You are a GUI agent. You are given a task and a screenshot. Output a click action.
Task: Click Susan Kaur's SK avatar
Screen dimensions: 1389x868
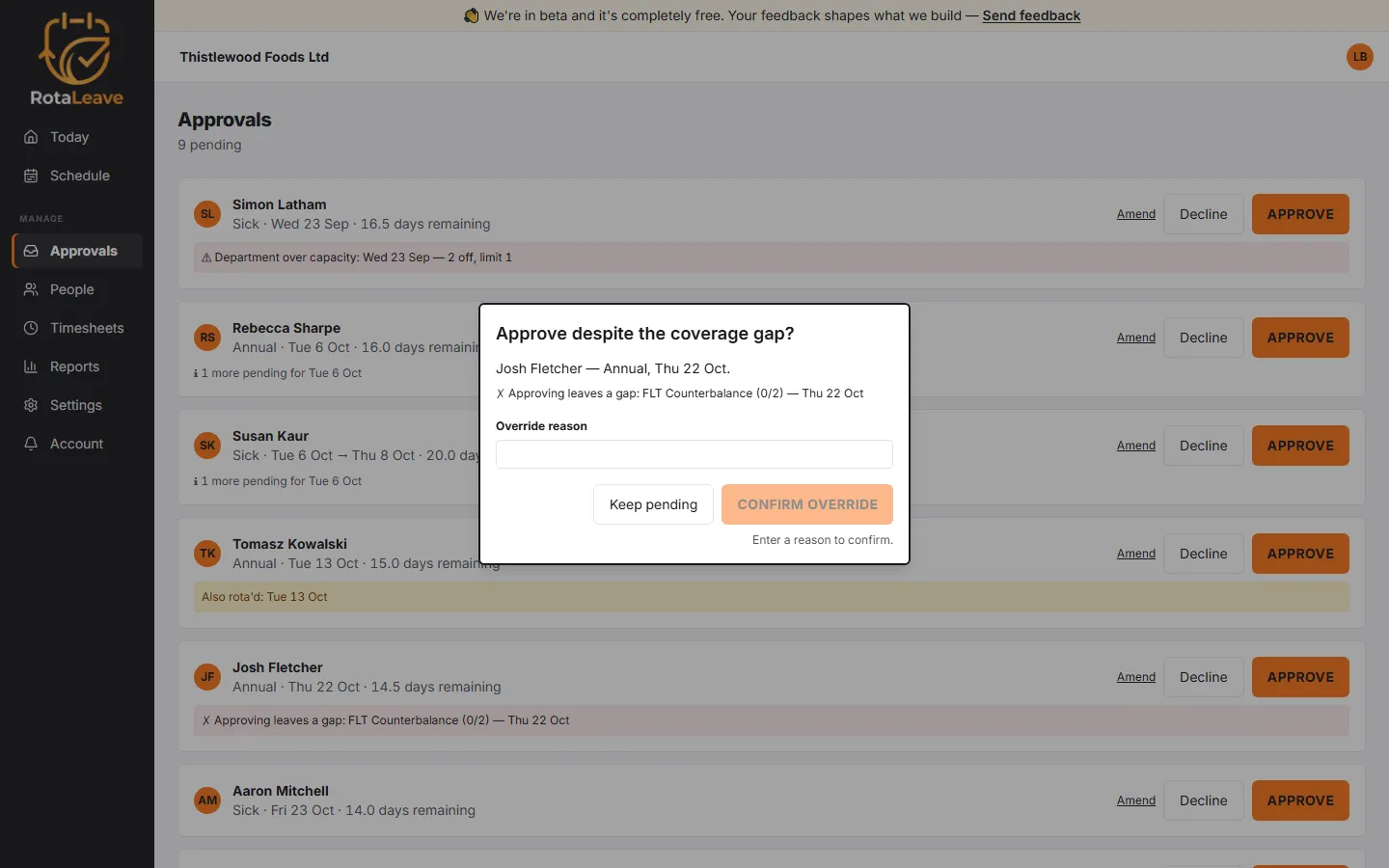point(207,446)
